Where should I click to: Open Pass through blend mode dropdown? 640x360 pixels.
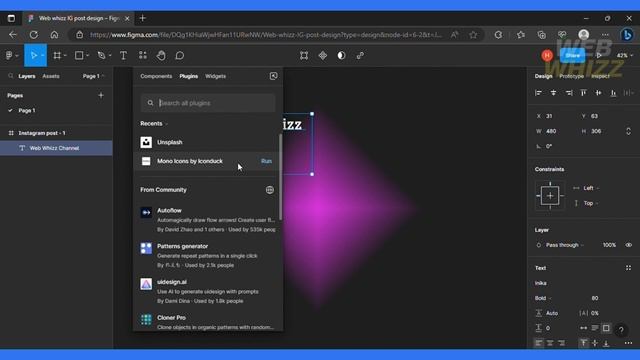564,245
